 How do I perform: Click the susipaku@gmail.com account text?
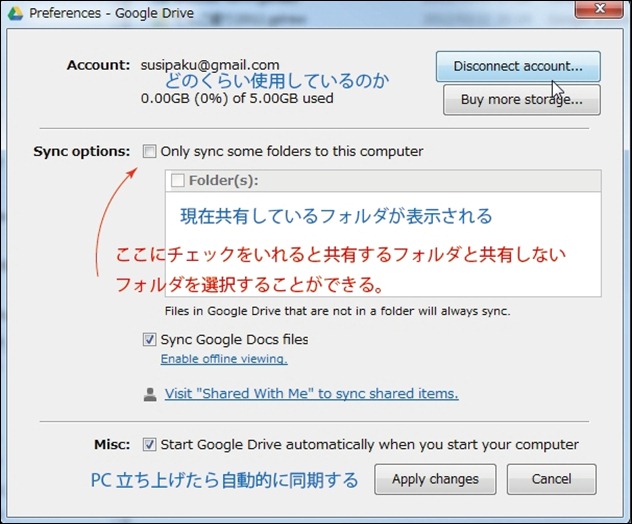(210, 65)
